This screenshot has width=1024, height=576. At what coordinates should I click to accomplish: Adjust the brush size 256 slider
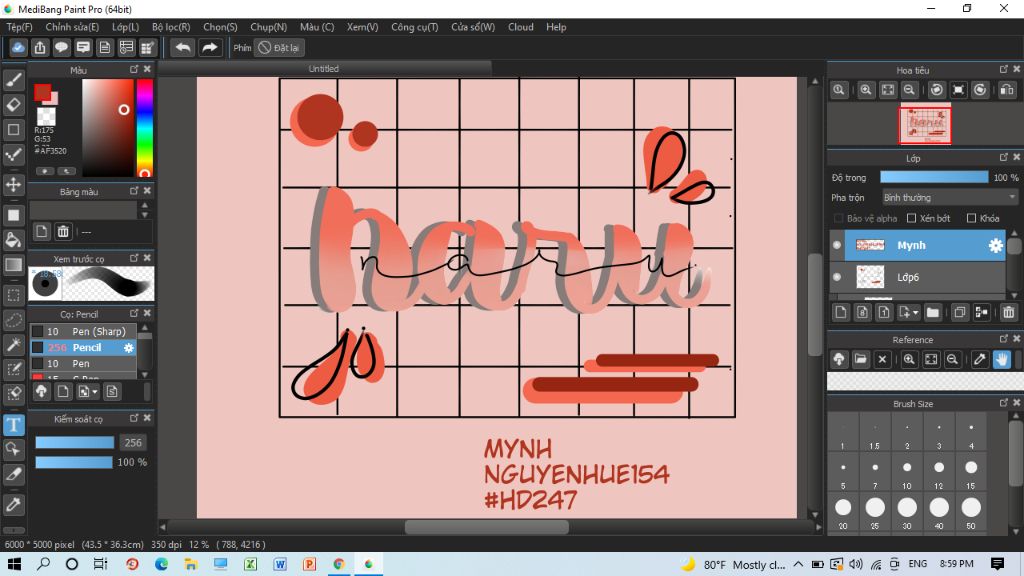click(74, 443)
